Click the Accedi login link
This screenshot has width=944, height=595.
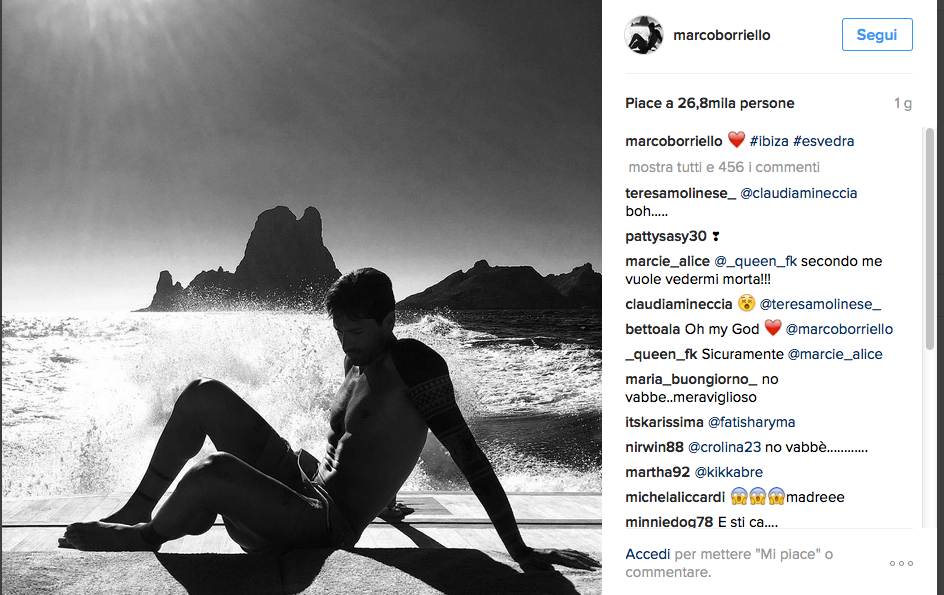647,554
